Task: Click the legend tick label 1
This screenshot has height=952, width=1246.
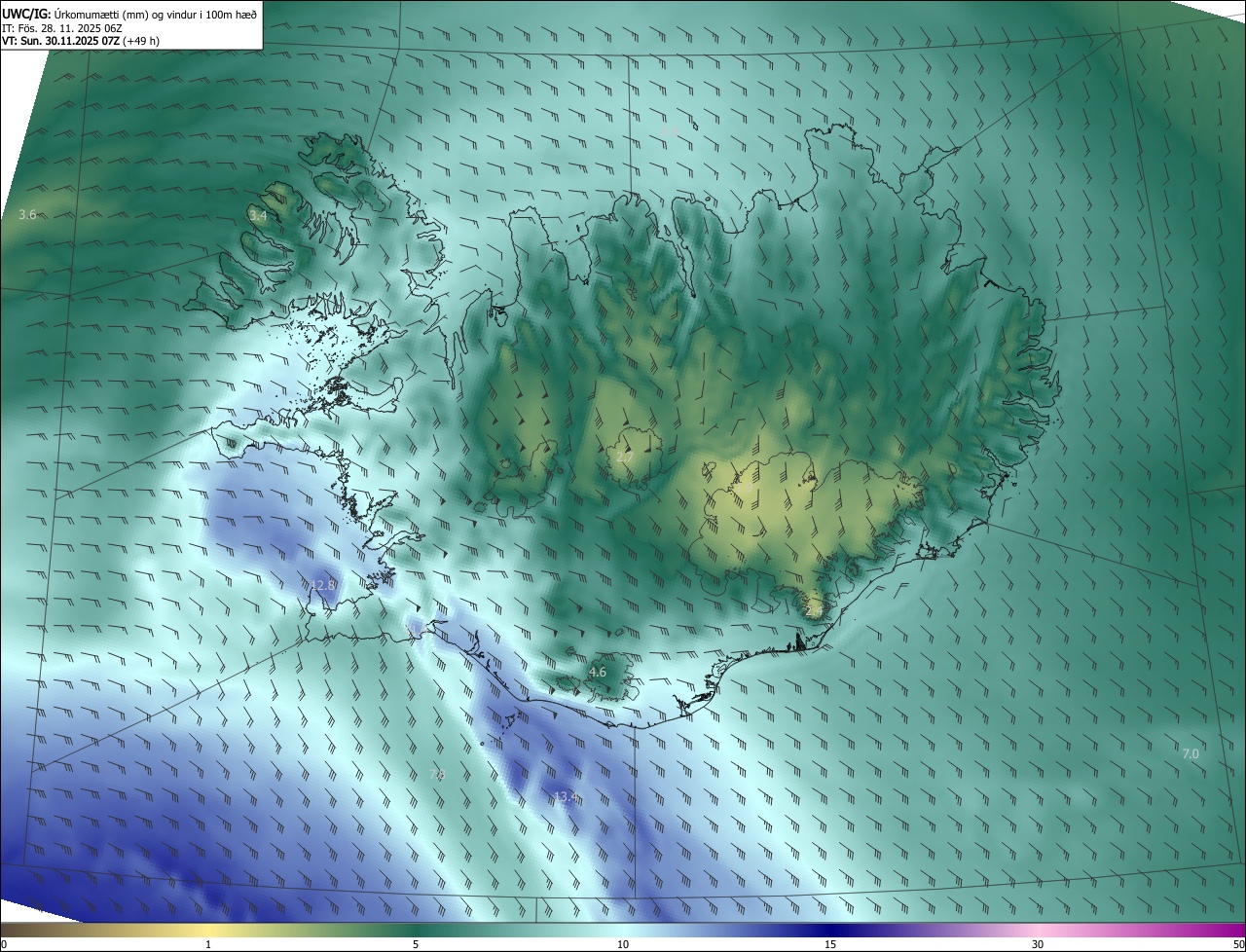Action: tap(208, 945)
